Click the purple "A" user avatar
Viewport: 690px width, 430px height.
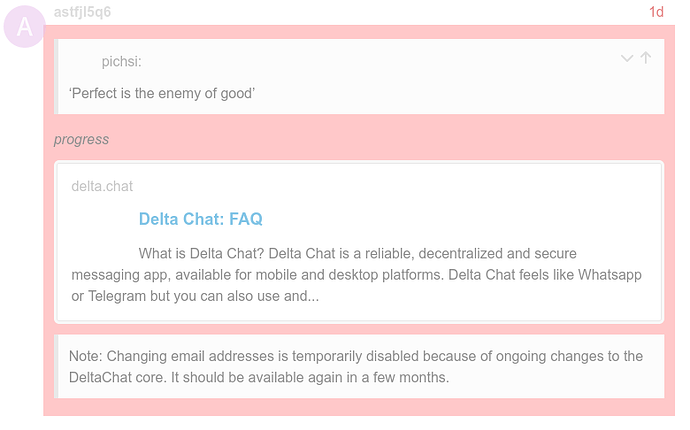[x=25, y=27]
